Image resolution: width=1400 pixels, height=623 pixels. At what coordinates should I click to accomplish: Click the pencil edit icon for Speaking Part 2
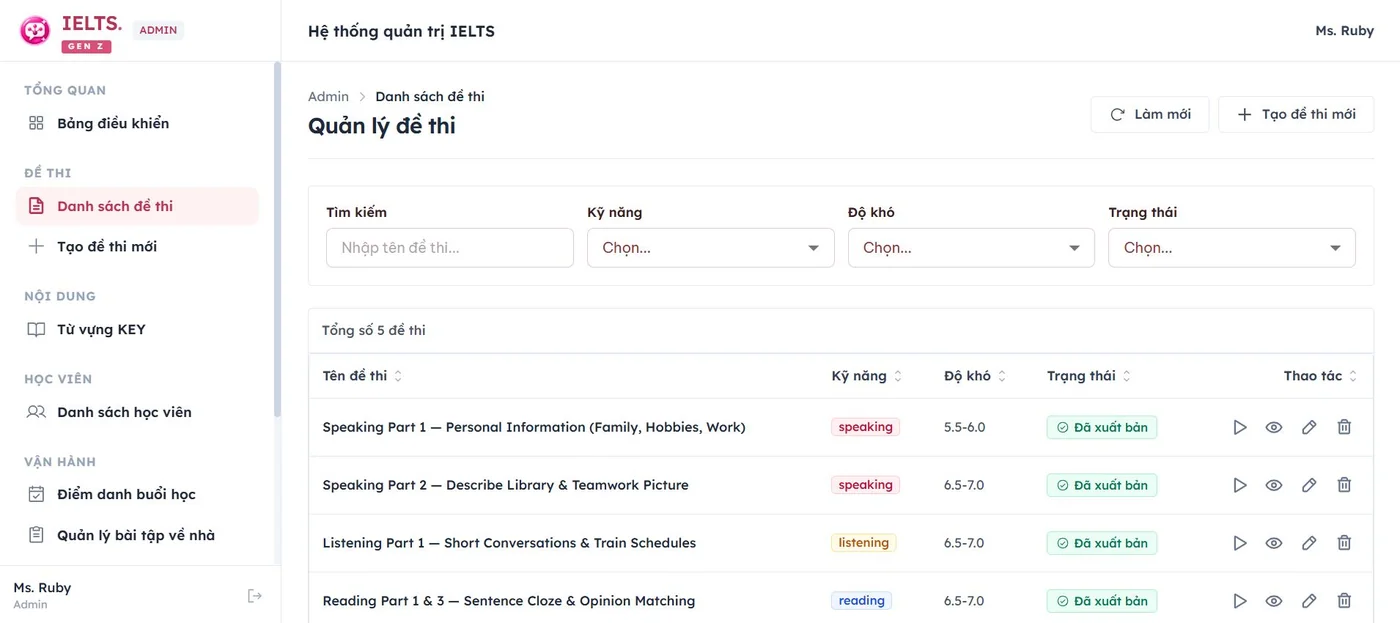(x=1309, y=485)
